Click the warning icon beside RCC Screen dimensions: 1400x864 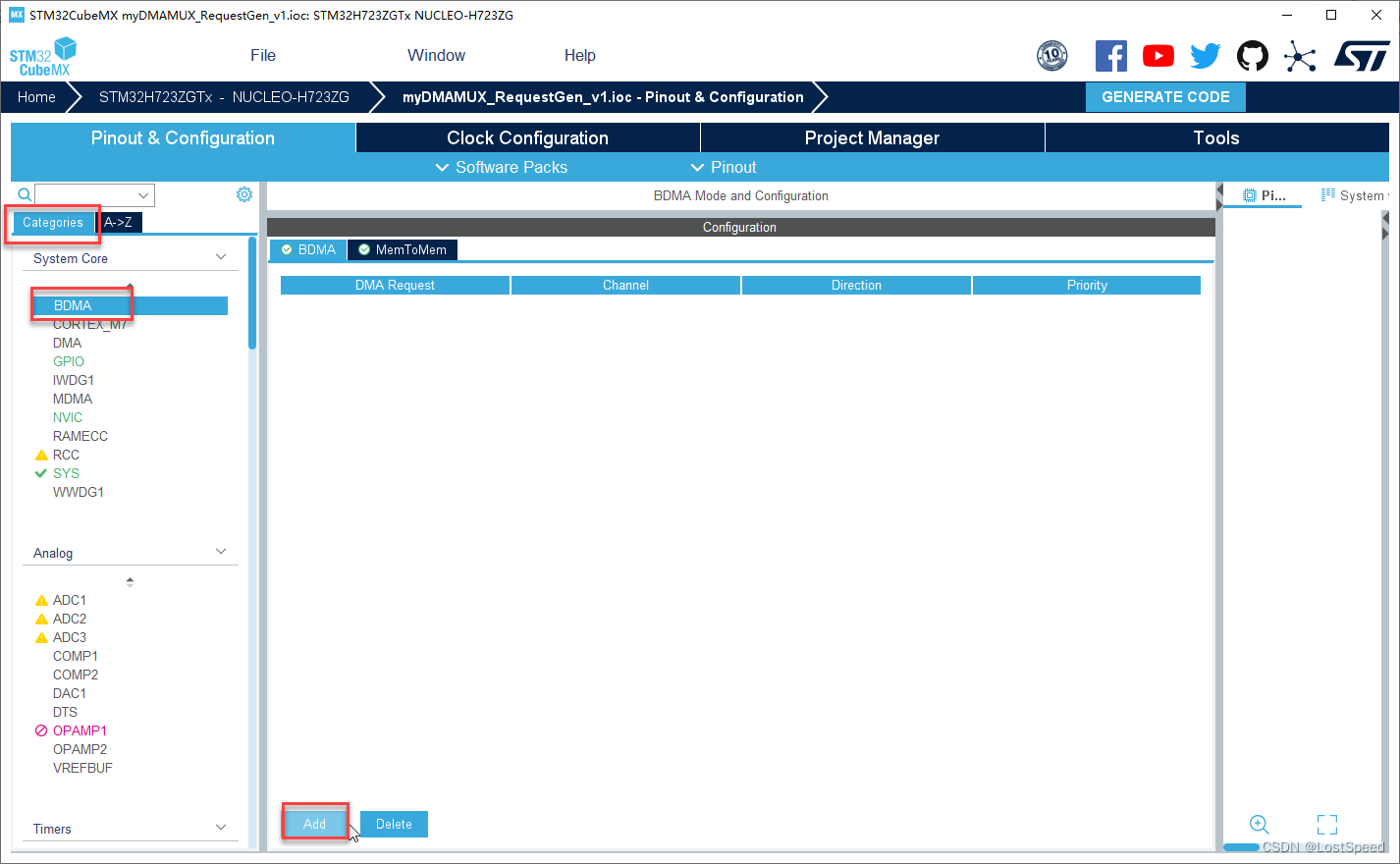[x=41, y=456]
